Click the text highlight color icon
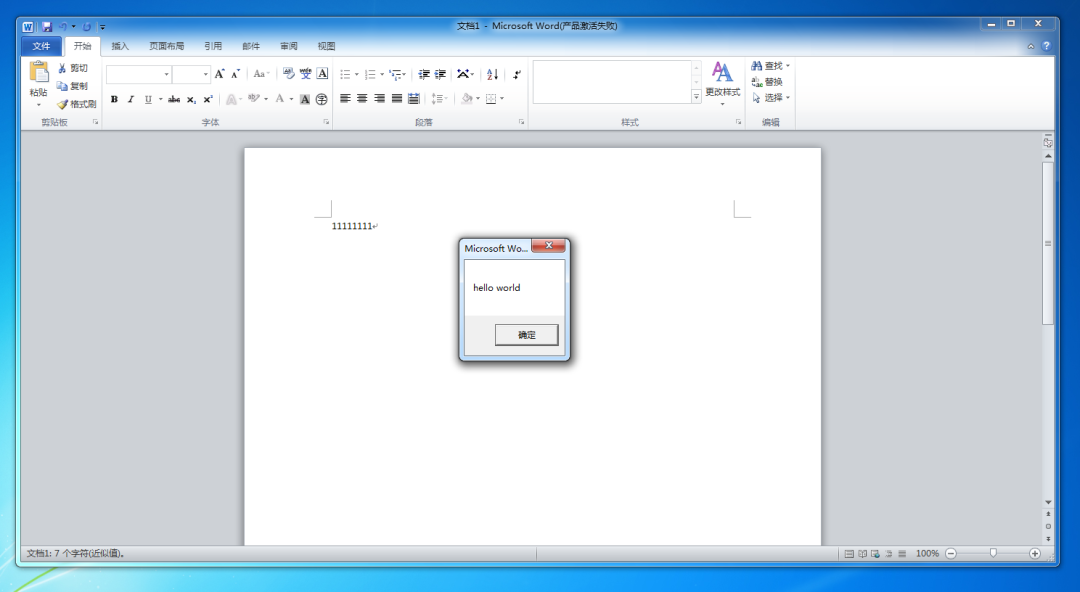 click(x=253, y=99)
